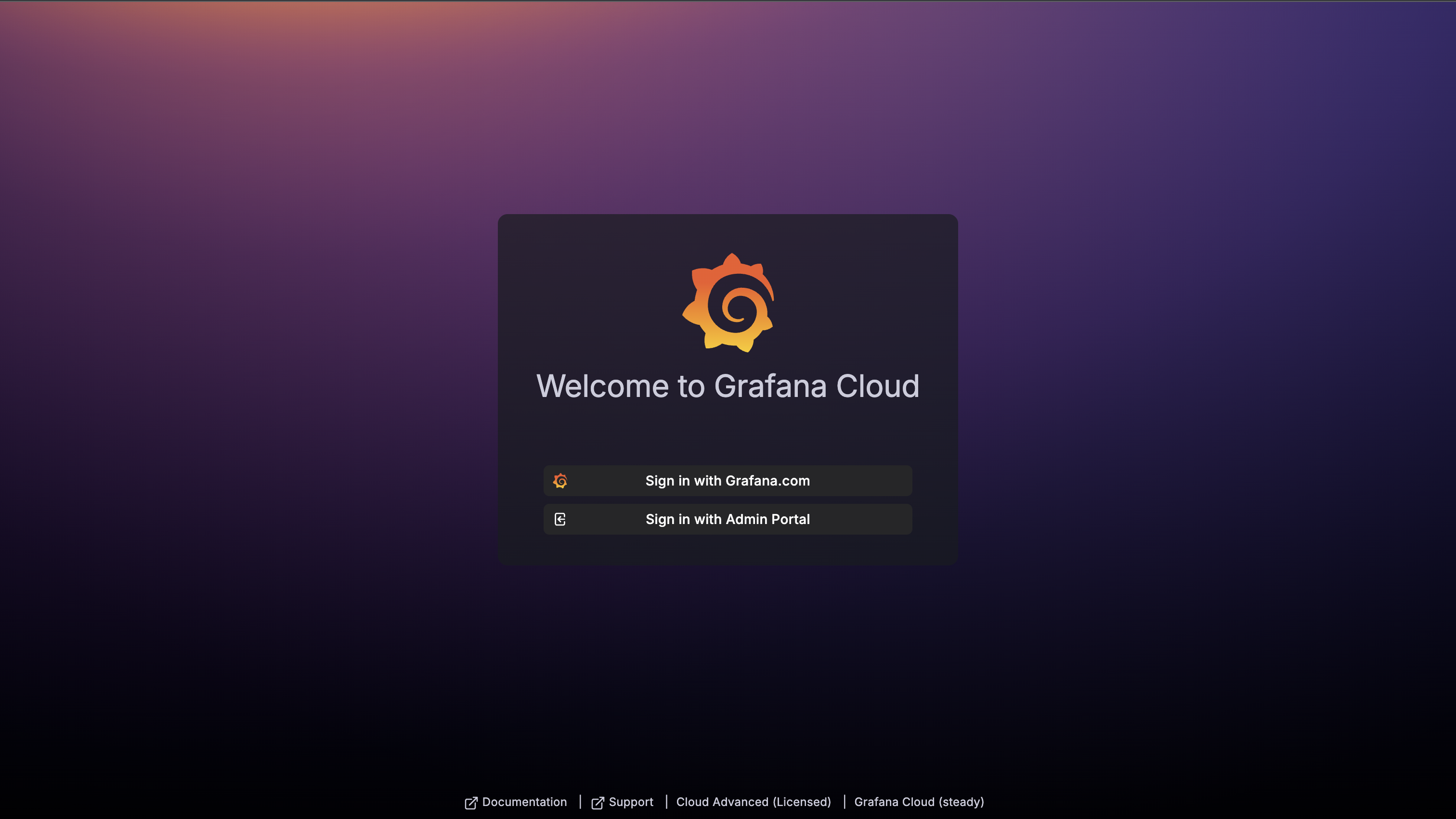This screenshot has width=1456, height=819.
Task: Open the Support link in footer
Action: 631,802
